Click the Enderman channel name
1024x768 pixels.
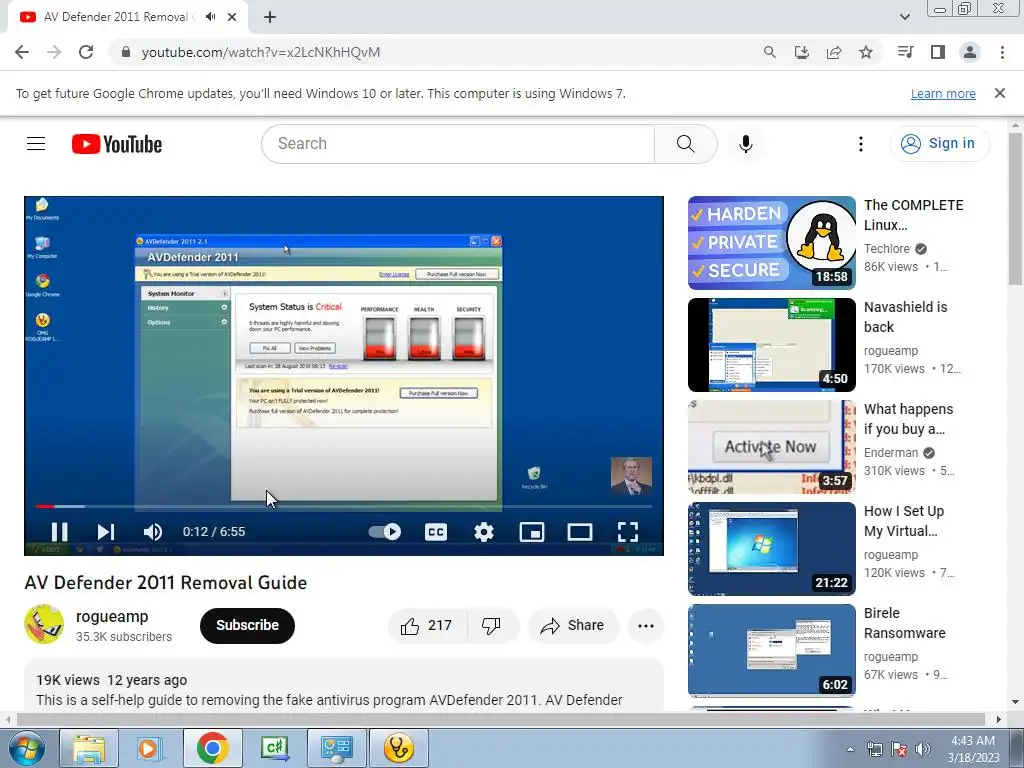(x=891, y=453)
